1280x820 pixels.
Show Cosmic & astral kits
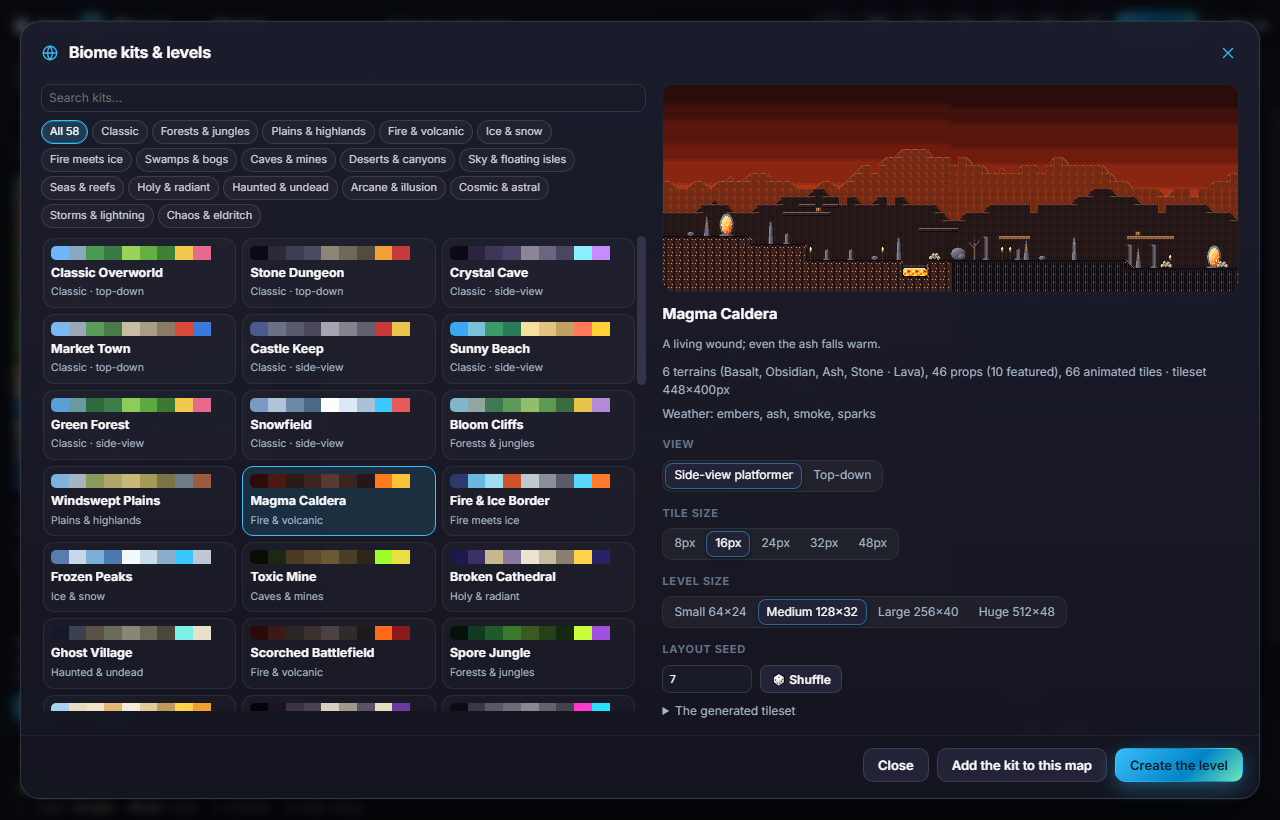click(499, 187)
